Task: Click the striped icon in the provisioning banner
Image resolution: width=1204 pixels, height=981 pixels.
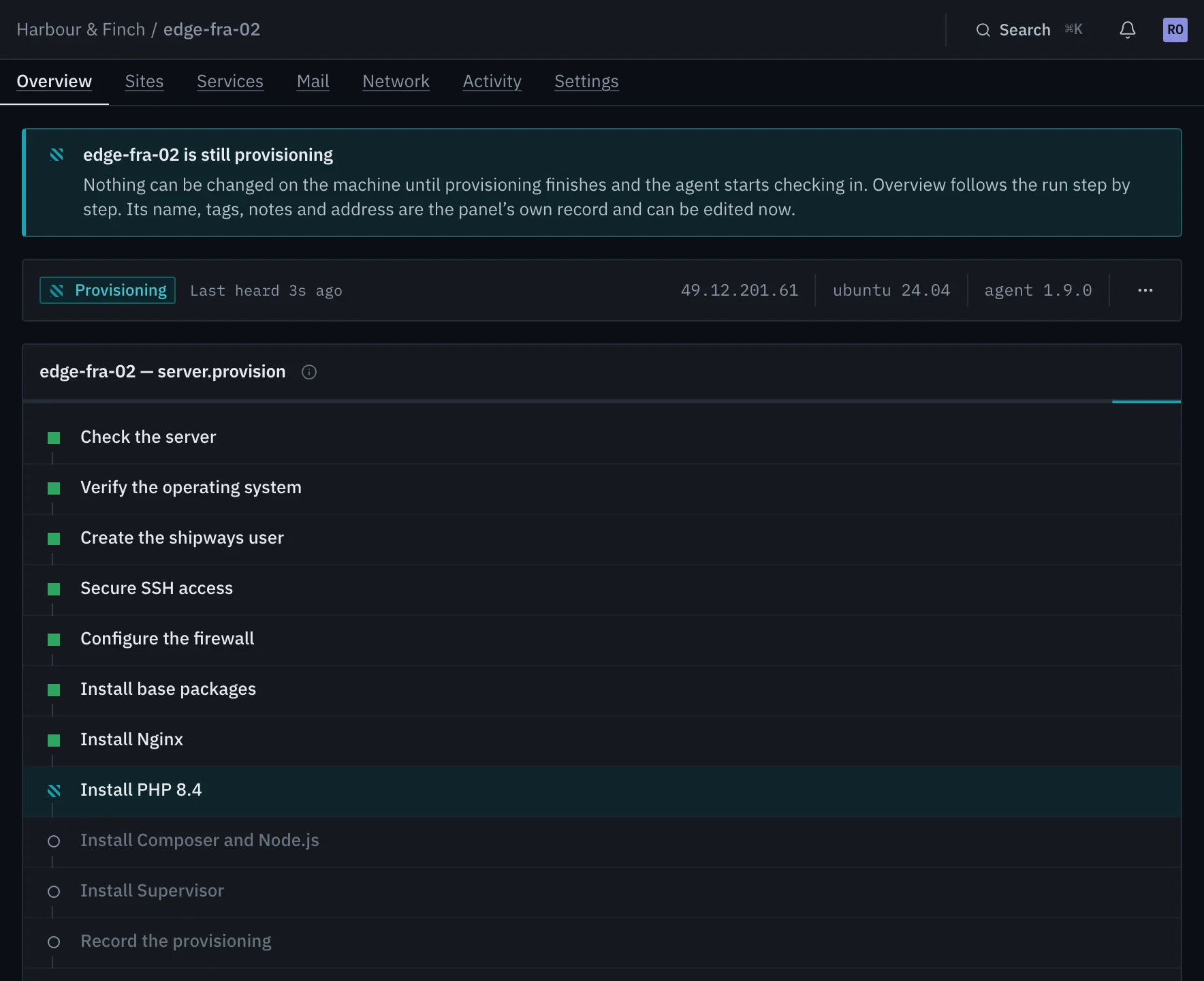Action: tap(57, 155)
